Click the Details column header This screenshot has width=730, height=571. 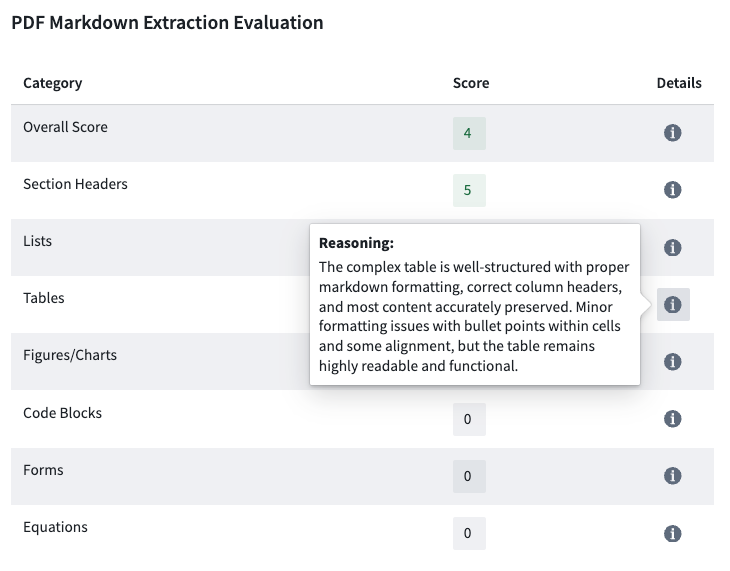tap(679, 83)
